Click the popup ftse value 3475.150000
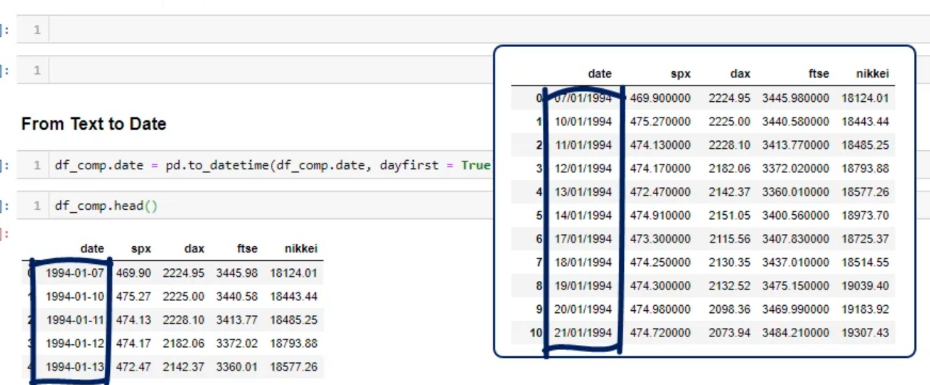 coord(796,286)
